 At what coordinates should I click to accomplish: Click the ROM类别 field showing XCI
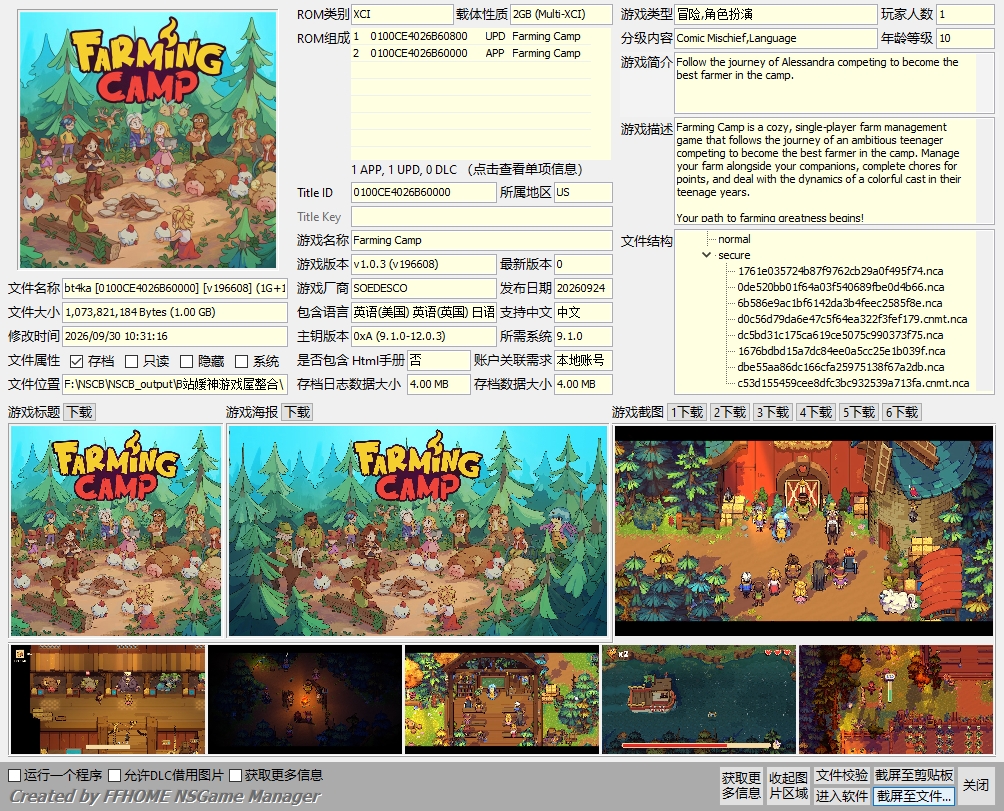[402, 14]
